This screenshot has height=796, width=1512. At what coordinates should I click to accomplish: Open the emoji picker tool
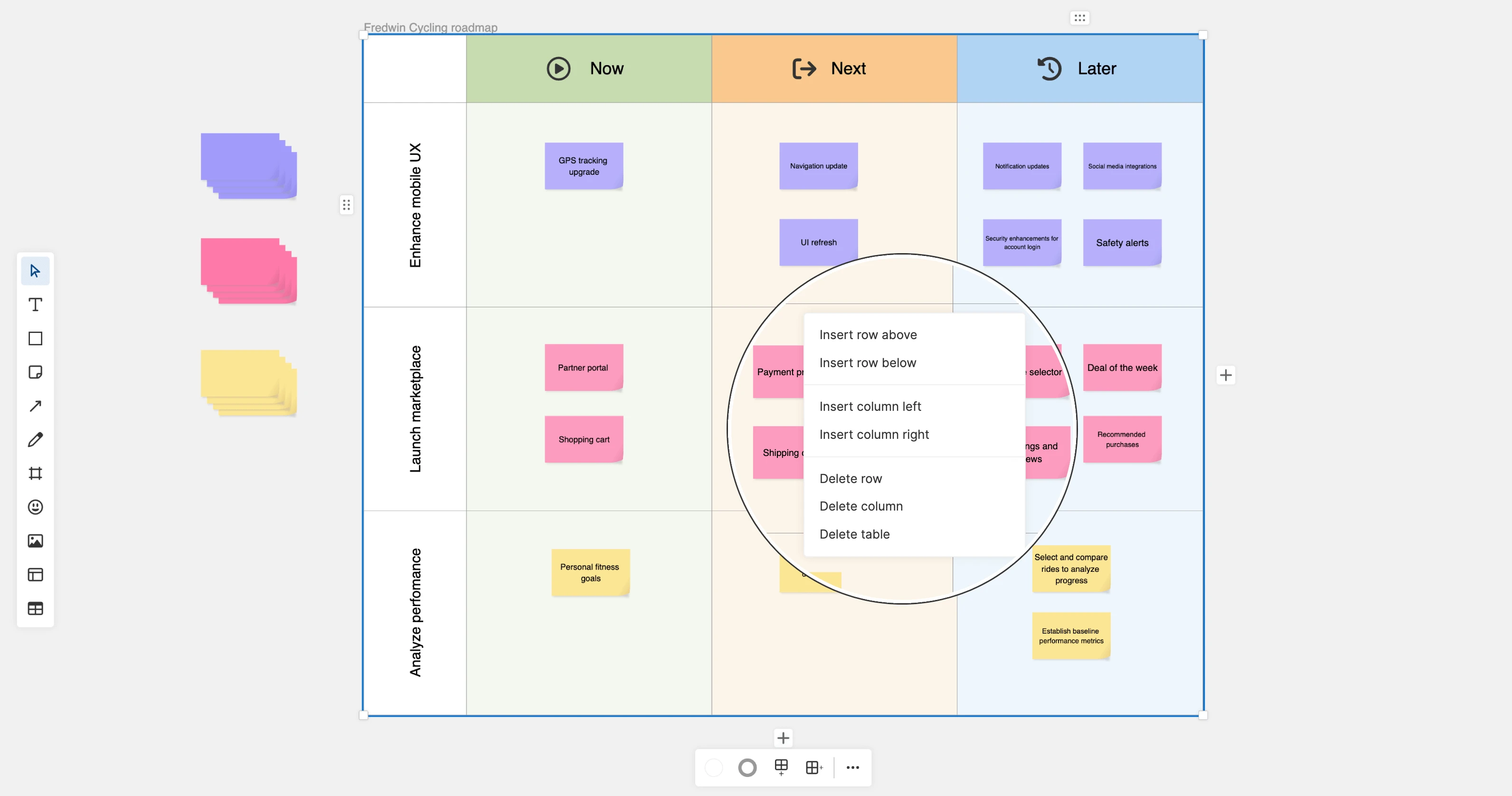pyautogui.click(x=35, y=507)
